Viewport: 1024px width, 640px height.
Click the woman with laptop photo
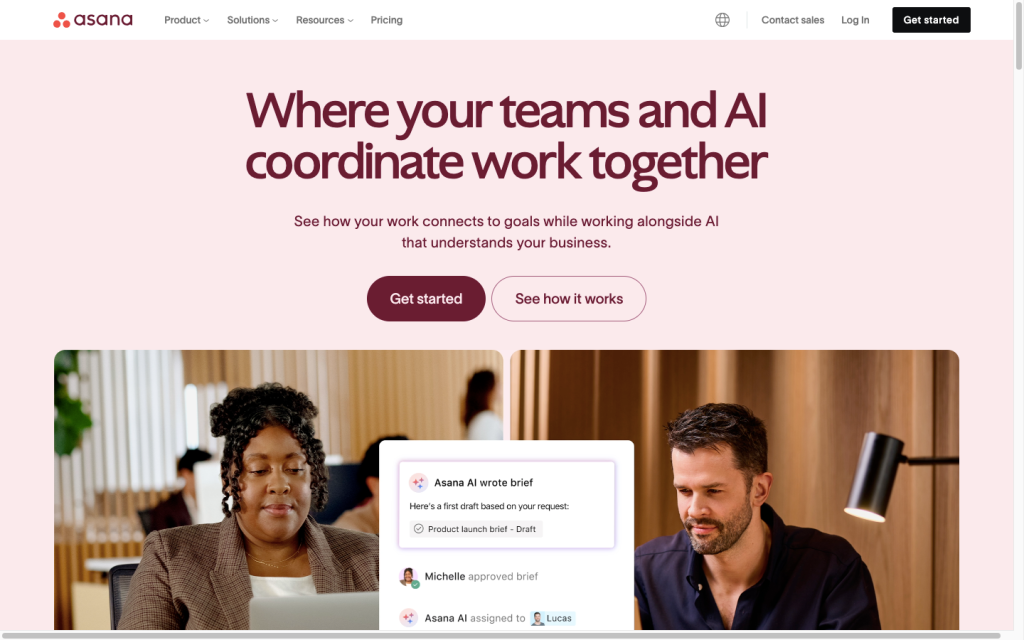pos(216,490)
